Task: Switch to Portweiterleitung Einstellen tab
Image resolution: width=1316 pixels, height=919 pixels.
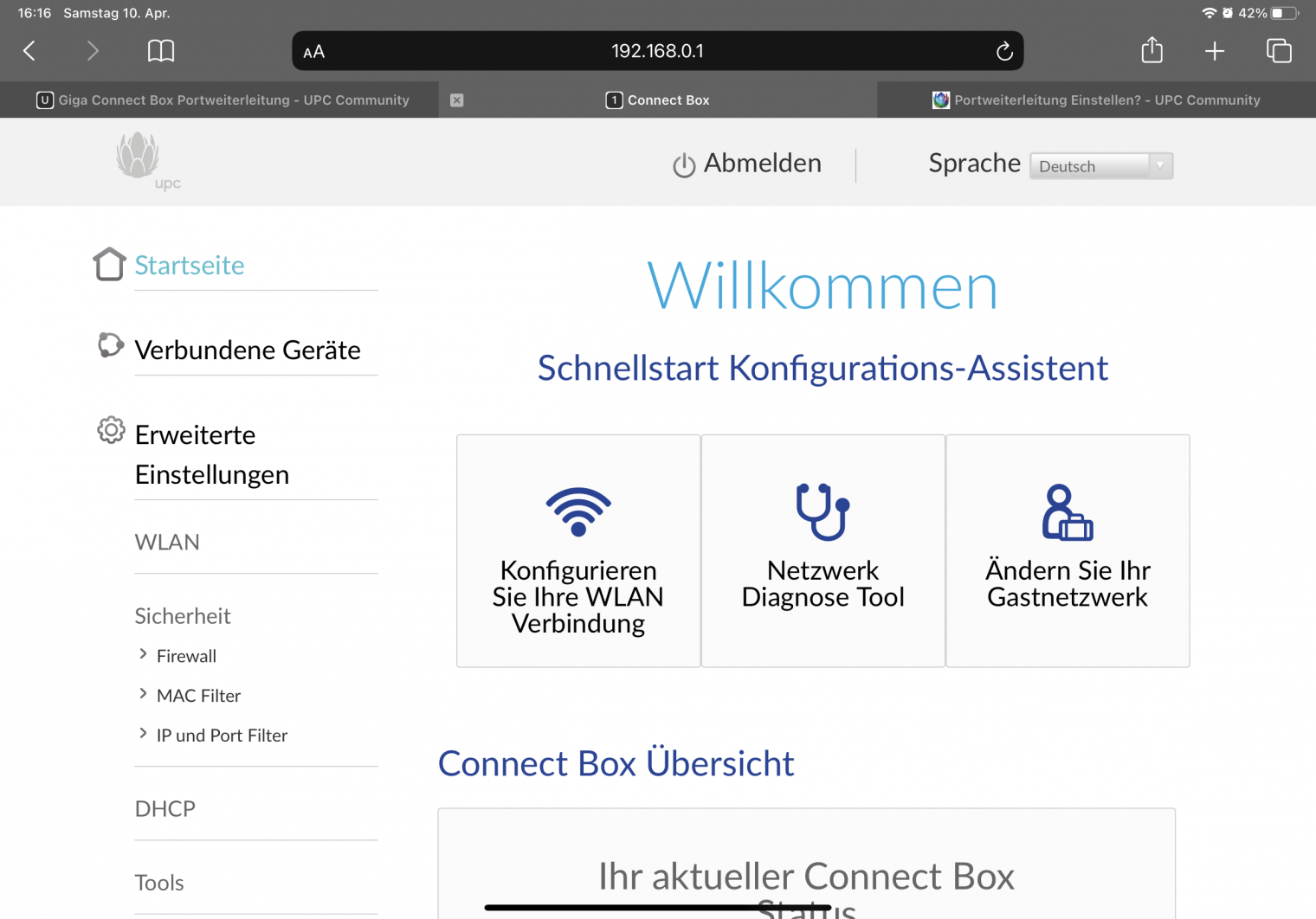Action: tap(1097, 100)
